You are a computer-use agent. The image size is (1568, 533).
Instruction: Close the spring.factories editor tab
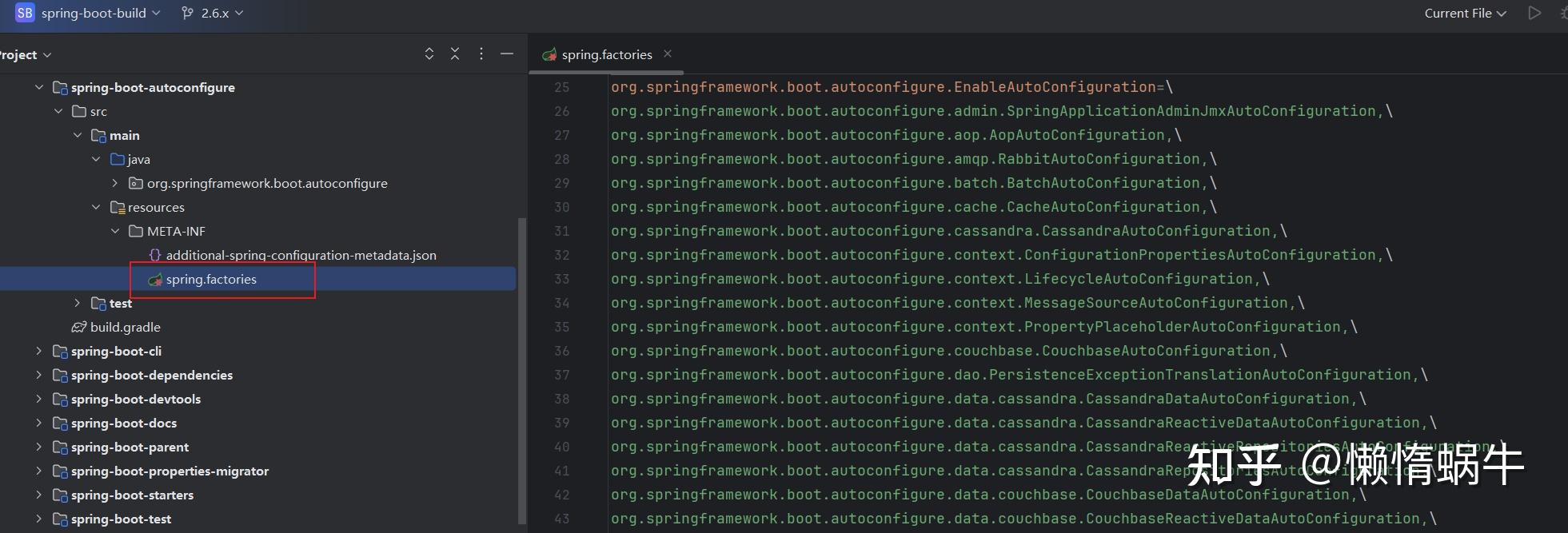(x=668, y=54)
